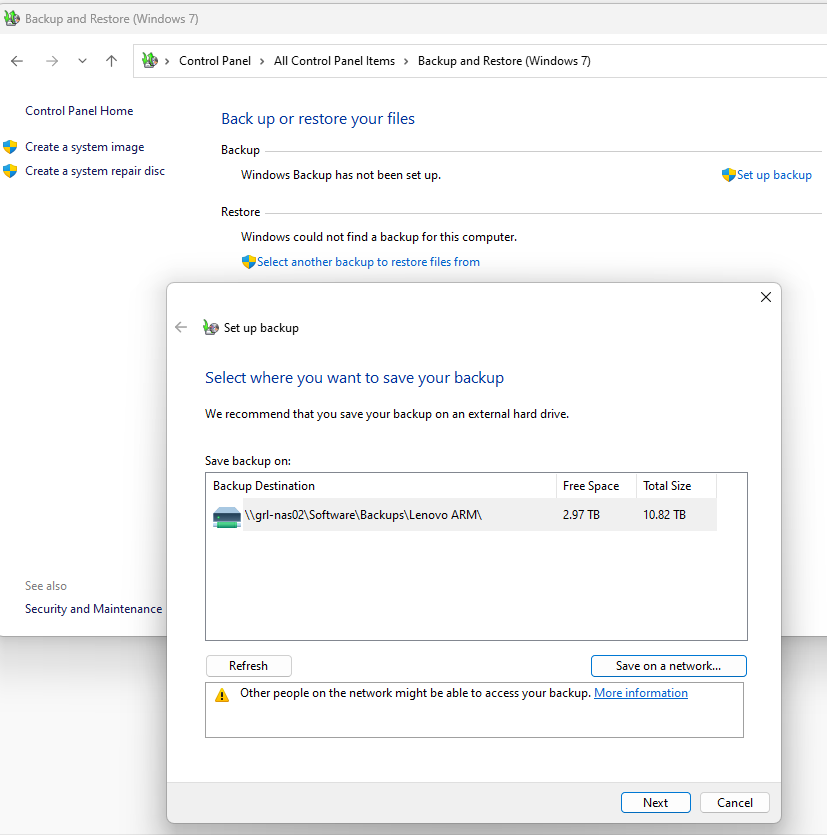The height and width of the screenshot is (835, 827).
Task: Open the Control Panel breadcrumb
Action: coord(215,61)
